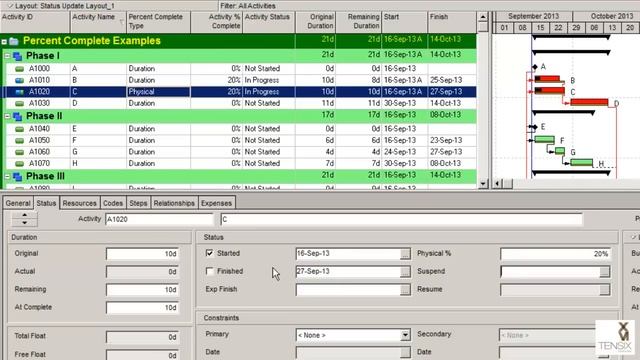Click the red Gantt bar for activity B
Viewport: 640px width, 360px height.
pos(547,79)
